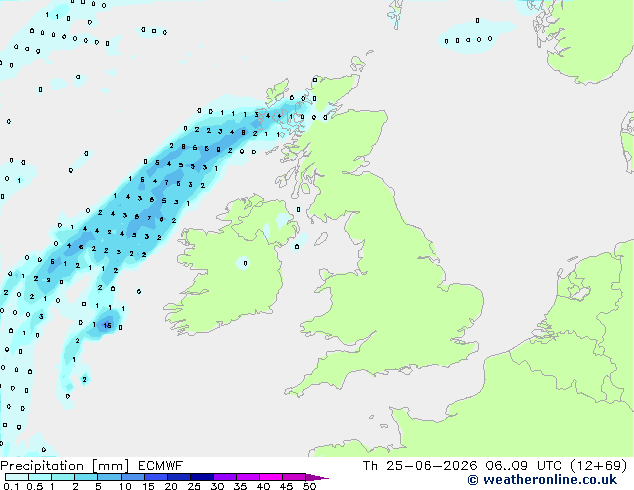This screenshot has height=490, width=634.
Task: Click the 40–45 mm magenta legend box
Action: [271, 477]
